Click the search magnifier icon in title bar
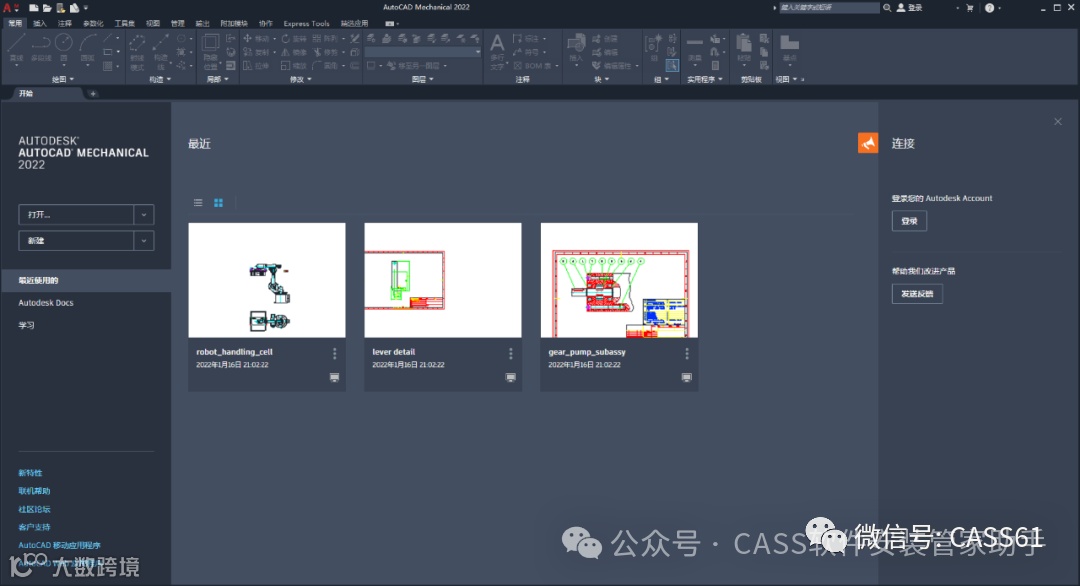1080x586 pixels. [x=887, y=8]
